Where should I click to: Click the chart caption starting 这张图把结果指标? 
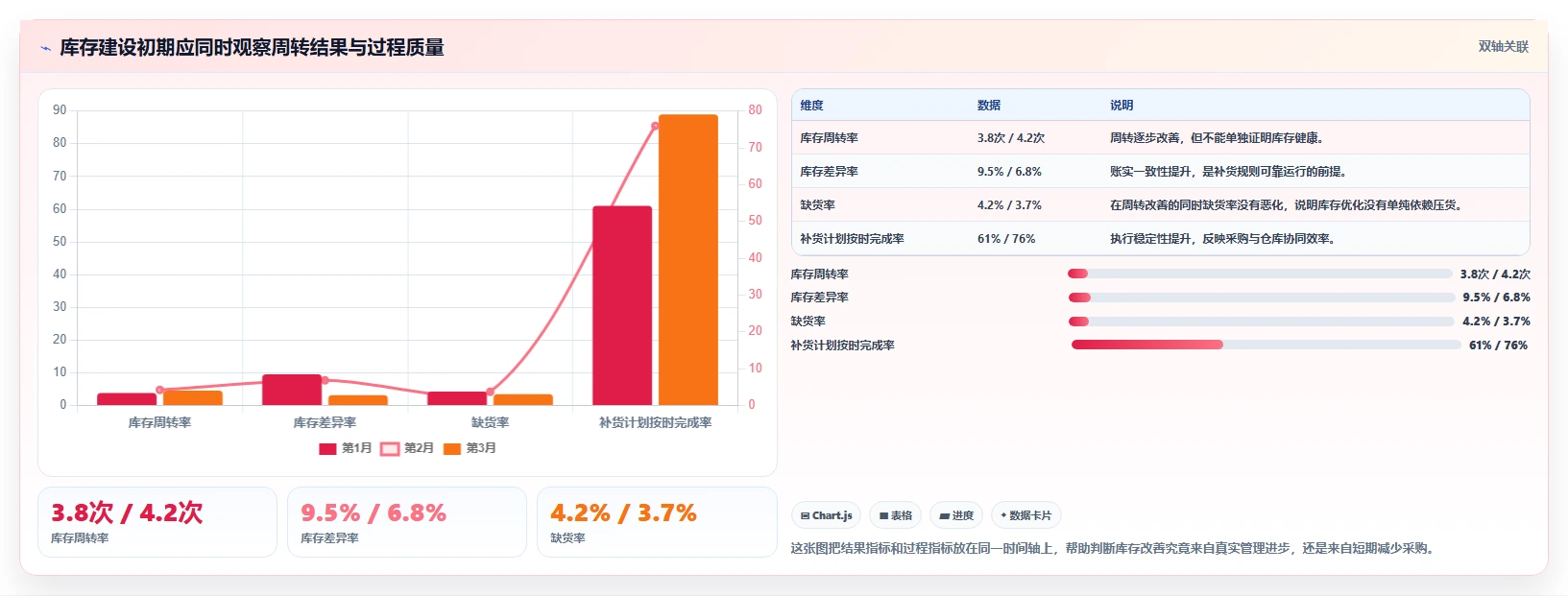point(1115,549)
